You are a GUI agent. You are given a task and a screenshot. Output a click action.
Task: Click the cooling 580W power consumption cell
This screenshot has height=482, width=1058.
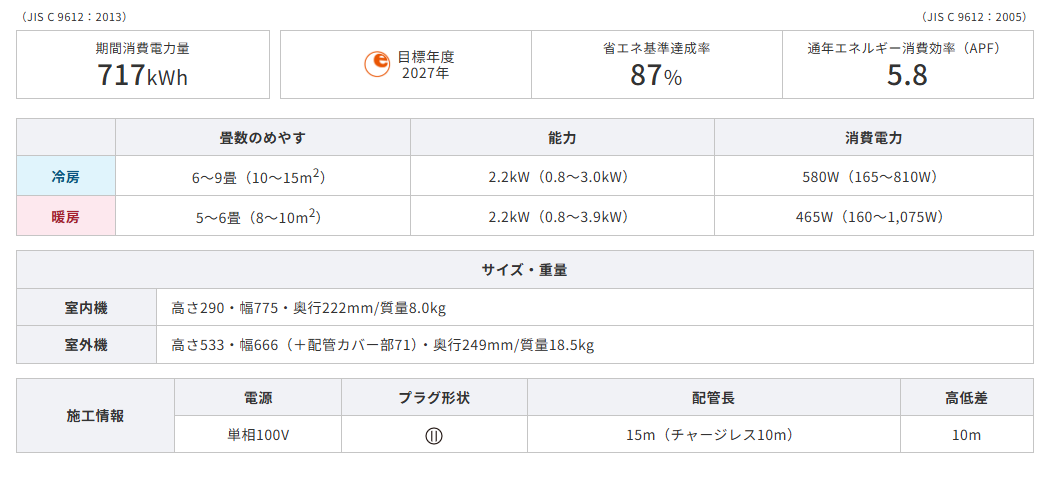pos(874,177)
